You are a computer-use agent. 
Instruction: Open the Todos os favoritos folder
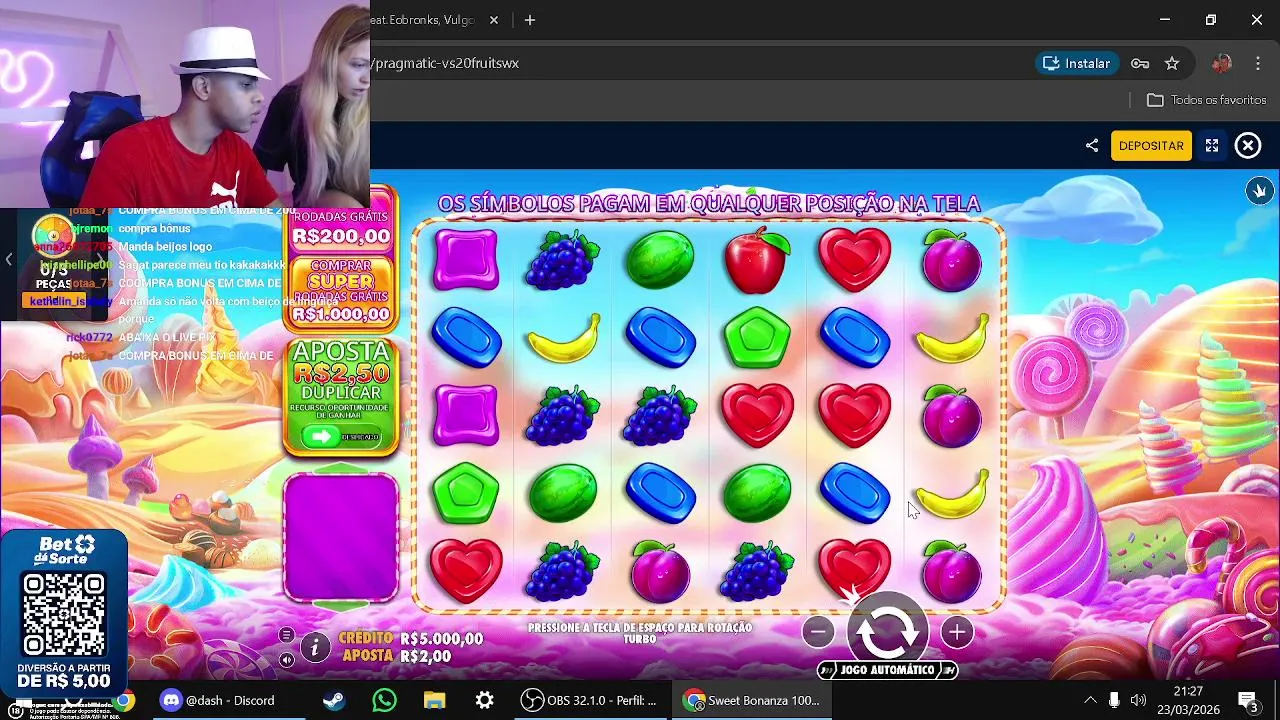coord(1206,100)
